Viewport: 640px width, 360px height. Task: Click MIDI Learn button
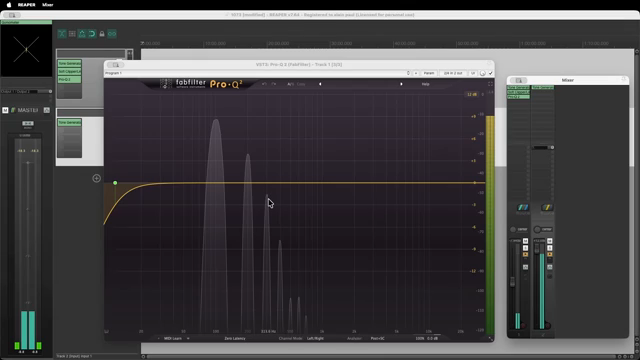click(173, 338)
